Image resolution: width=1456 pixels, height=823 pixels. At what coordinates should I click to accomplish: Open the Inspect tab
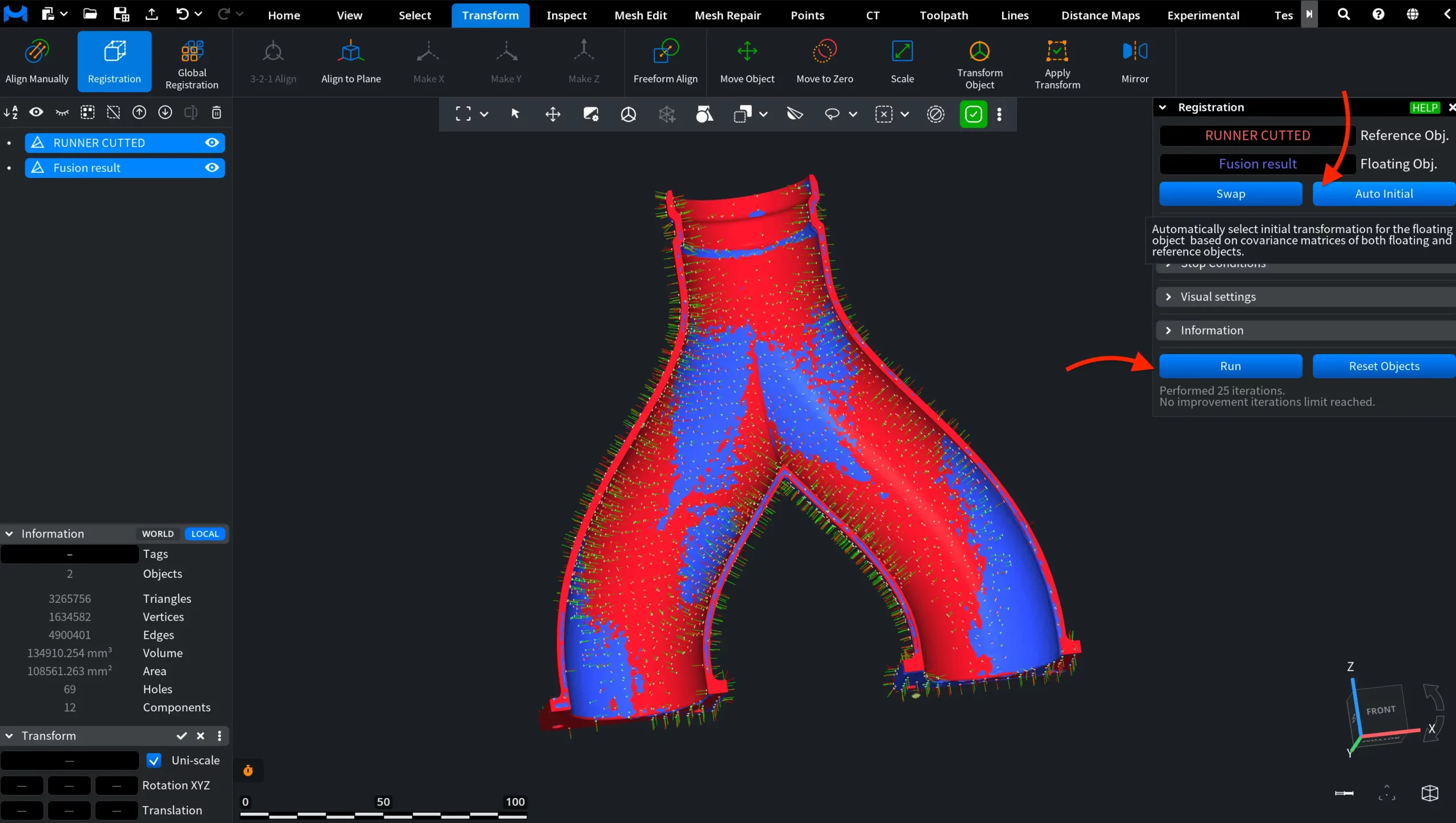click(x=566, y=15)
